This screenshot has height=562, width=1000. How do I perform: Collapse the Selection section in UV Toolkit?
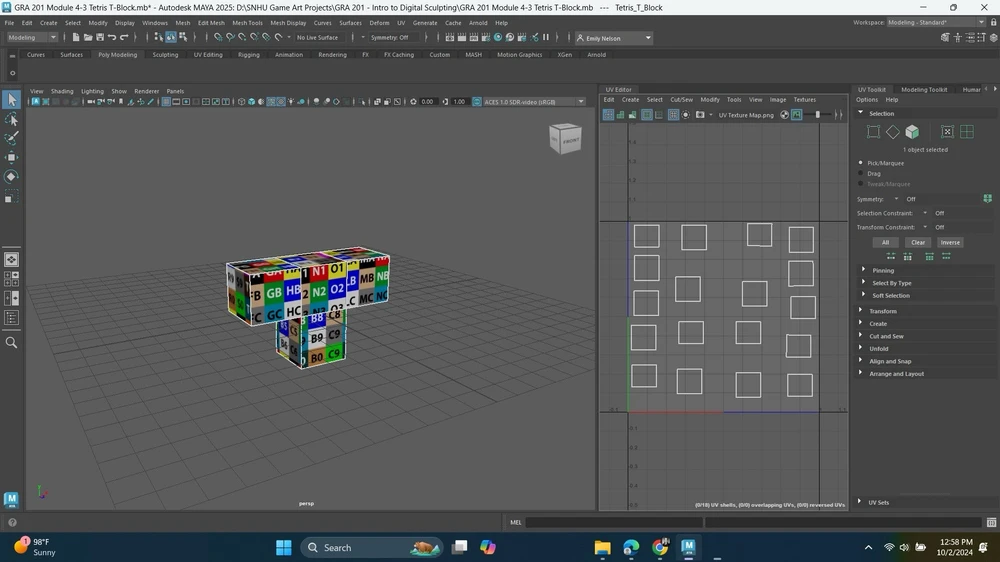coord(860,113)
